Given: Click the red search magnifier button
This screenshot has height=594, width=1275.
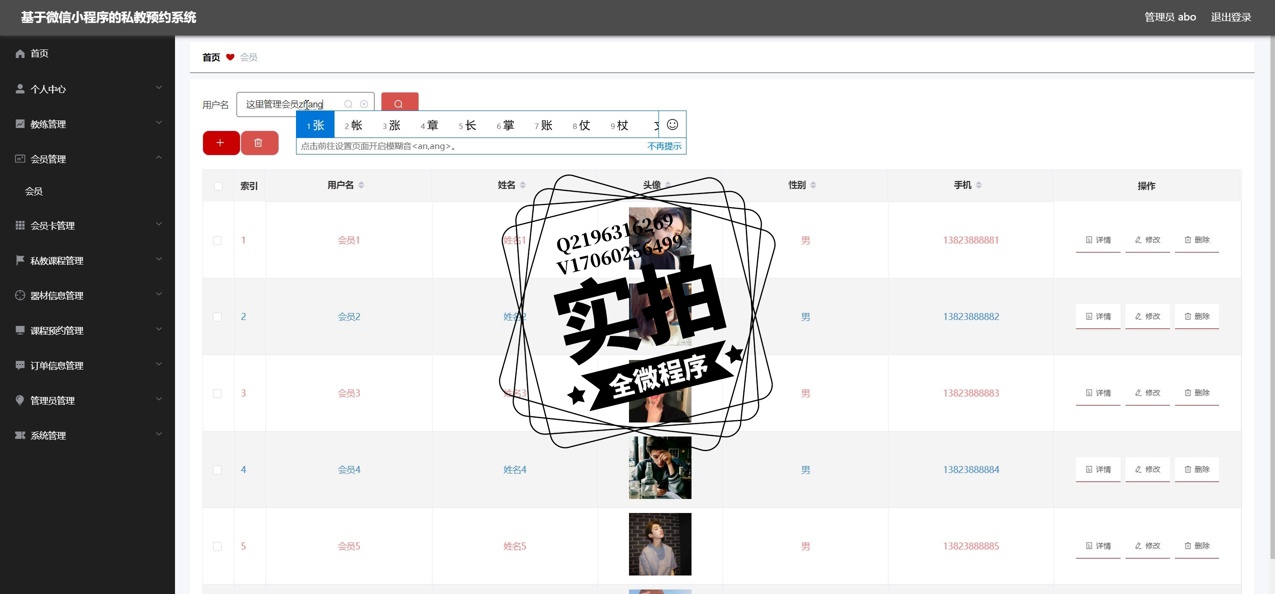Looking at the screenshot, I should (x=399, y=104).
